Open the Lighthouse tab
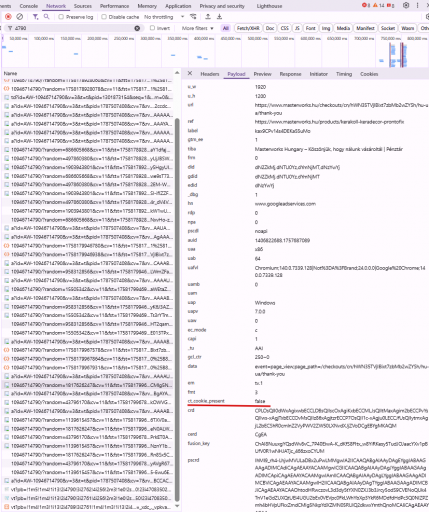 tap(269, 6)
